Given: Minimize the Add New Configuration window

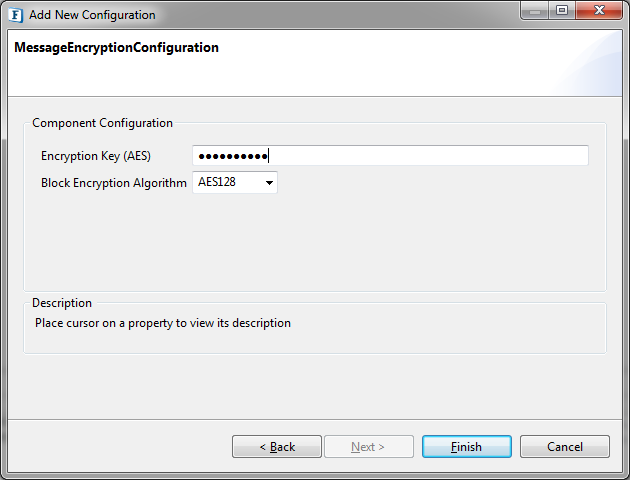Looking at the screenshot, I should [536, 12].
